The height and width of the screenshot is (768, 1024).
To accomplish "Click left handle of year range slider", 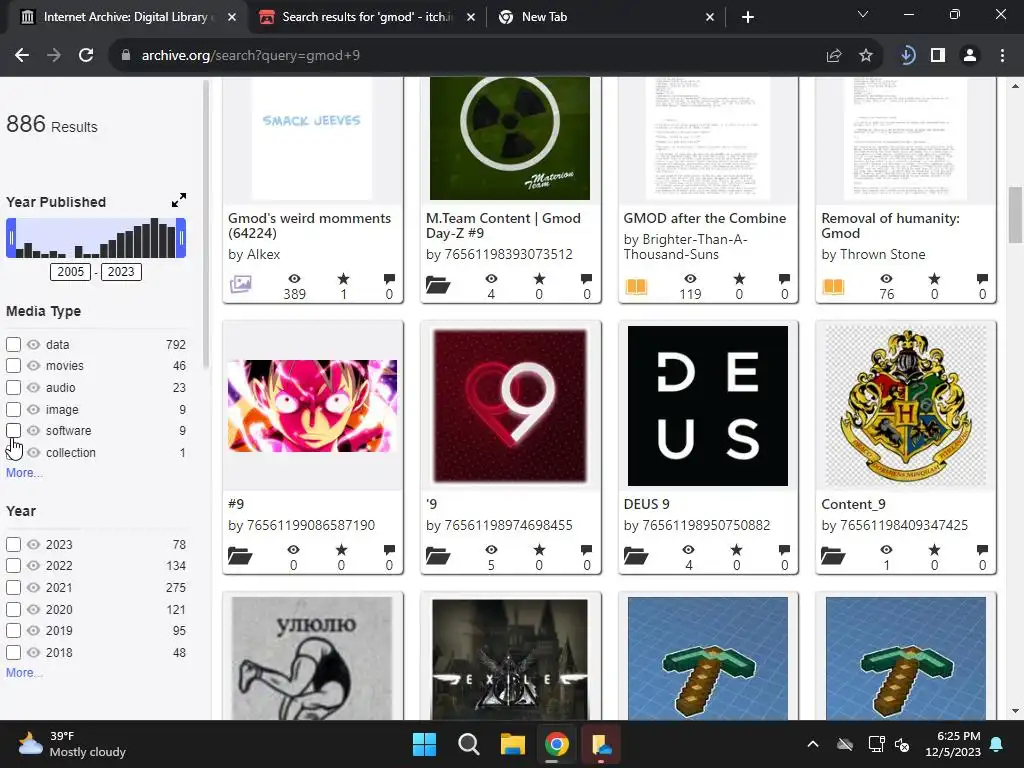I will [10, 238].
